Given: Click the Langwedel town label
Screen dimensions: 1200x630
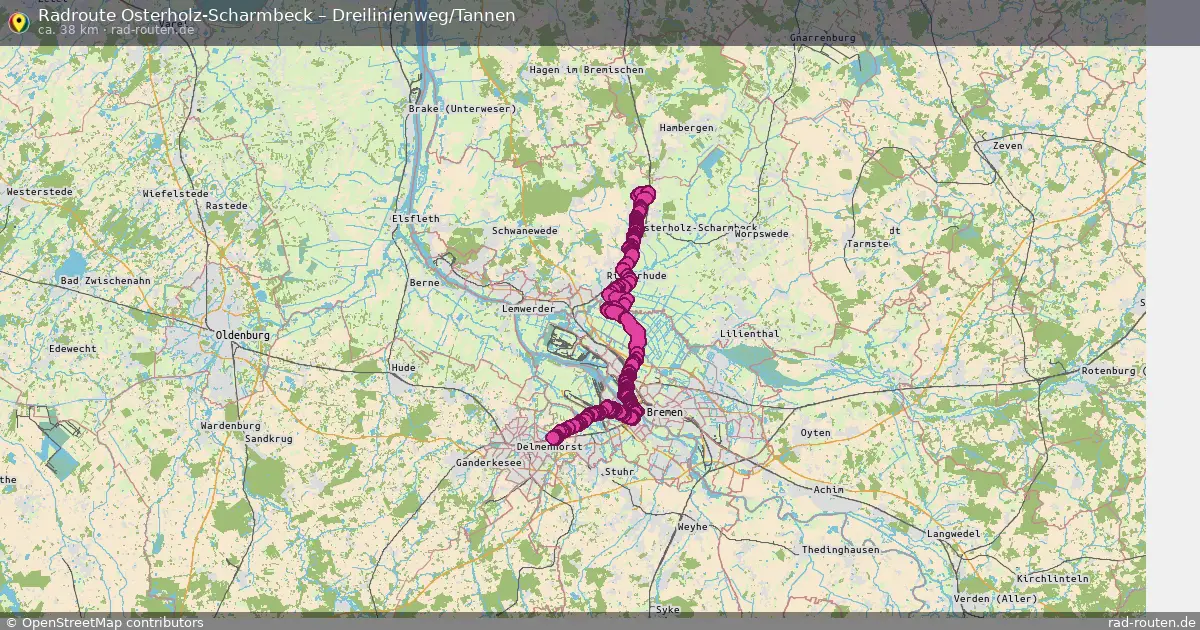Looking at the screenshot, I should [955, 534].
